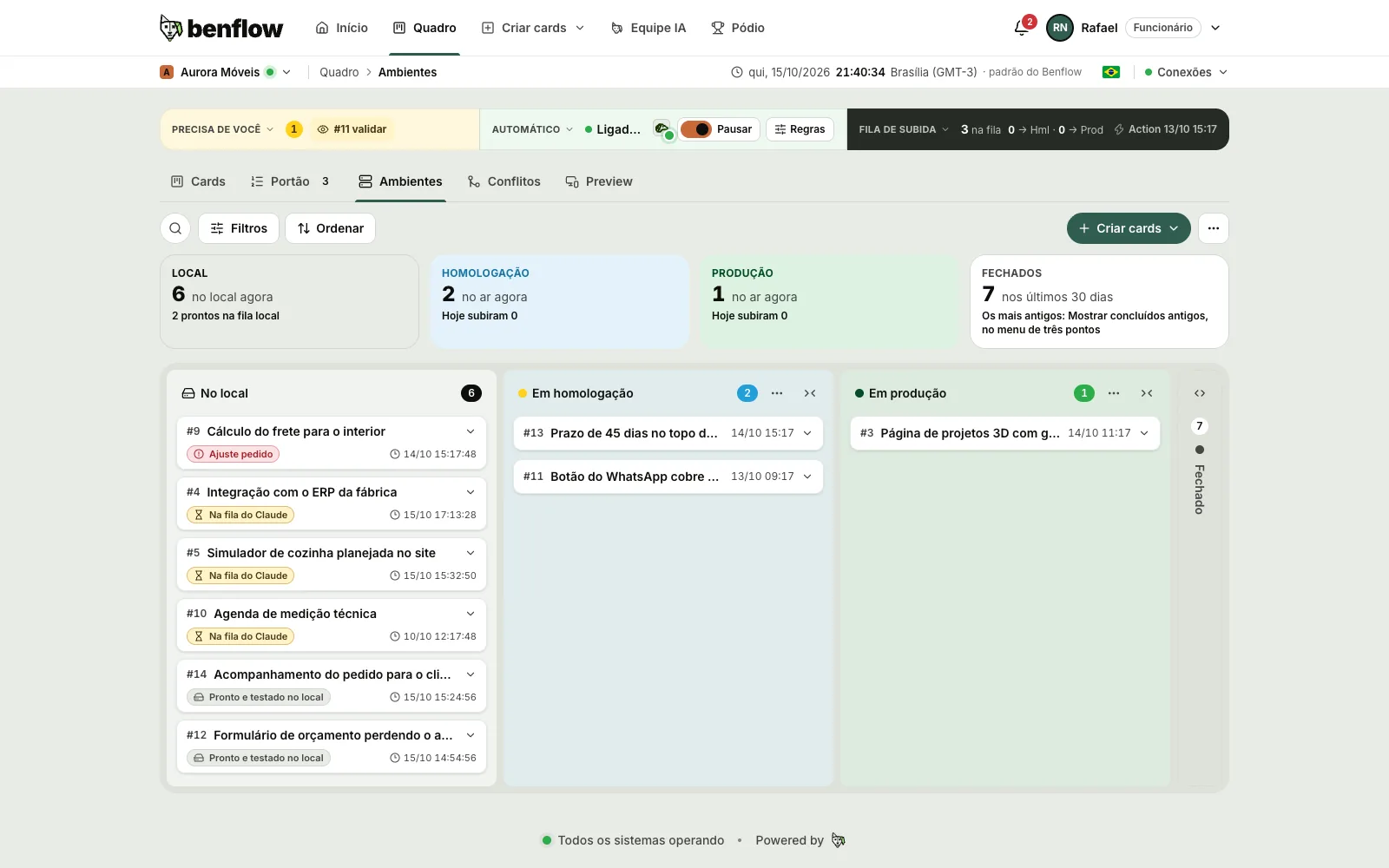
Task: Open the notifications bell
Action: (1022, 28)
